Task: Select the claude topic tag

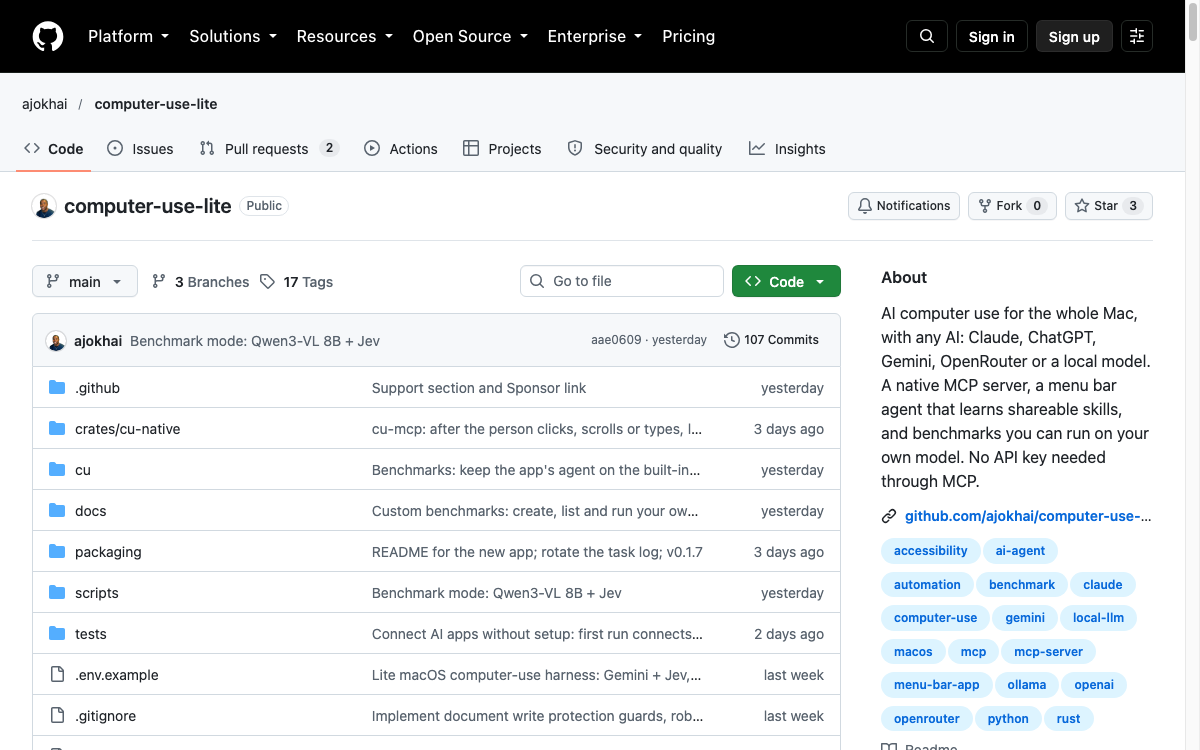Action: click(x=1103, y=585)
